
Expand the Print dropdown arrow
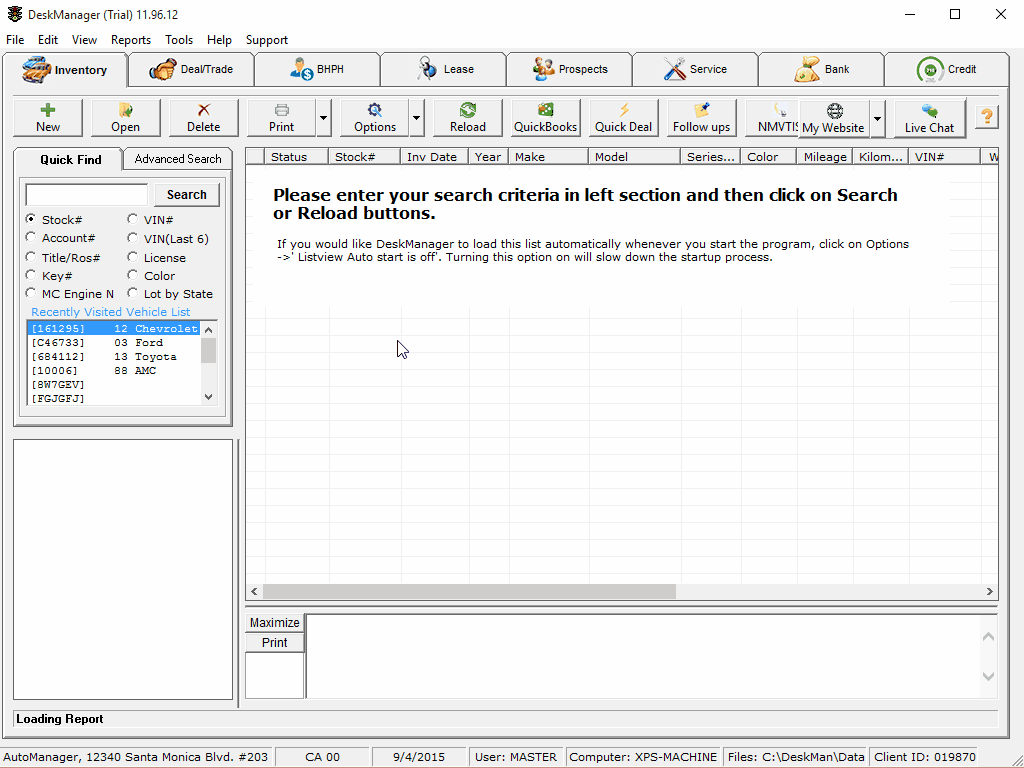tap(323, 118)
